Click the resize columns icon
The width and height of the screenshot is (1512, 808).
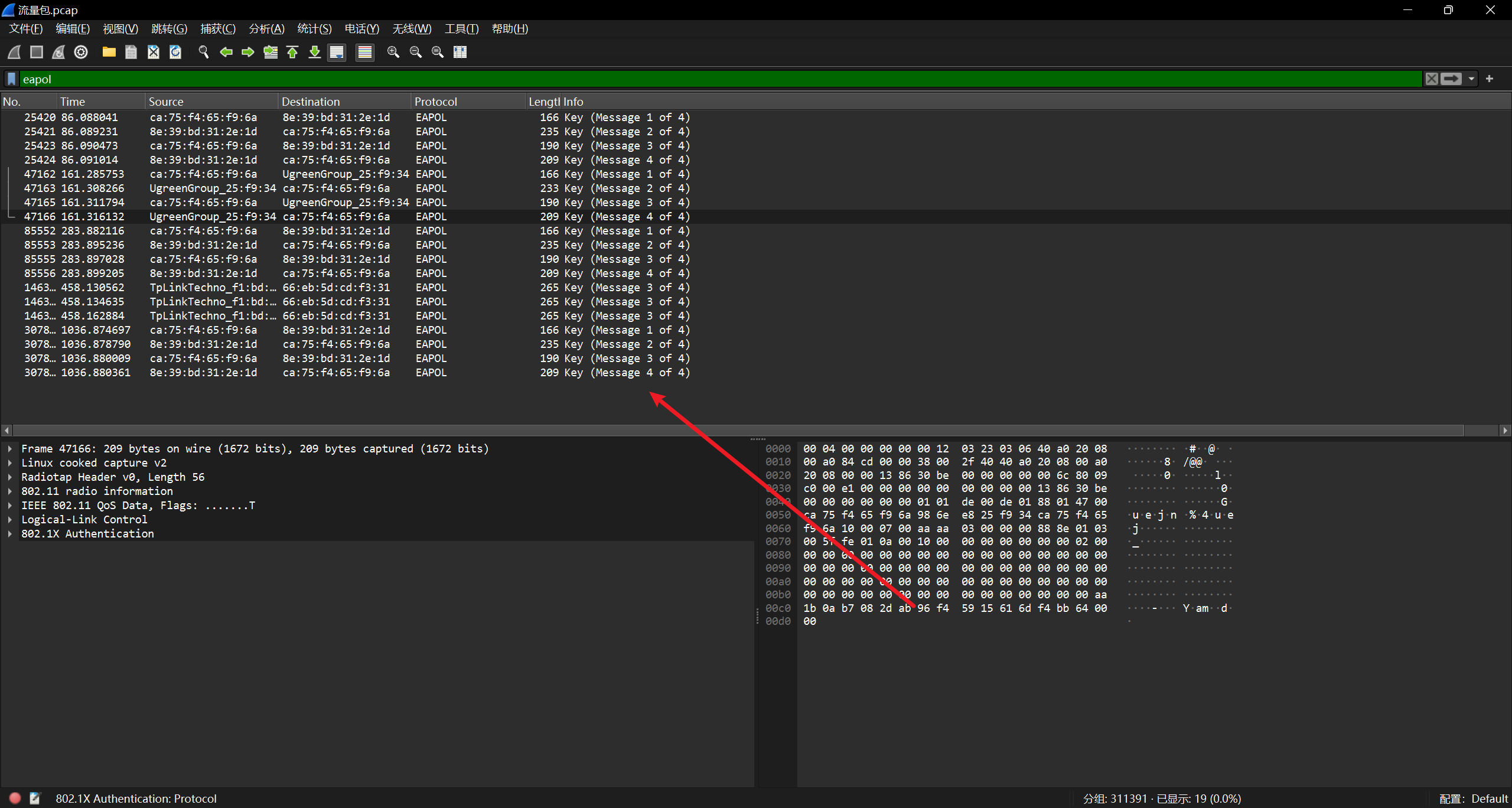(460, 52)
